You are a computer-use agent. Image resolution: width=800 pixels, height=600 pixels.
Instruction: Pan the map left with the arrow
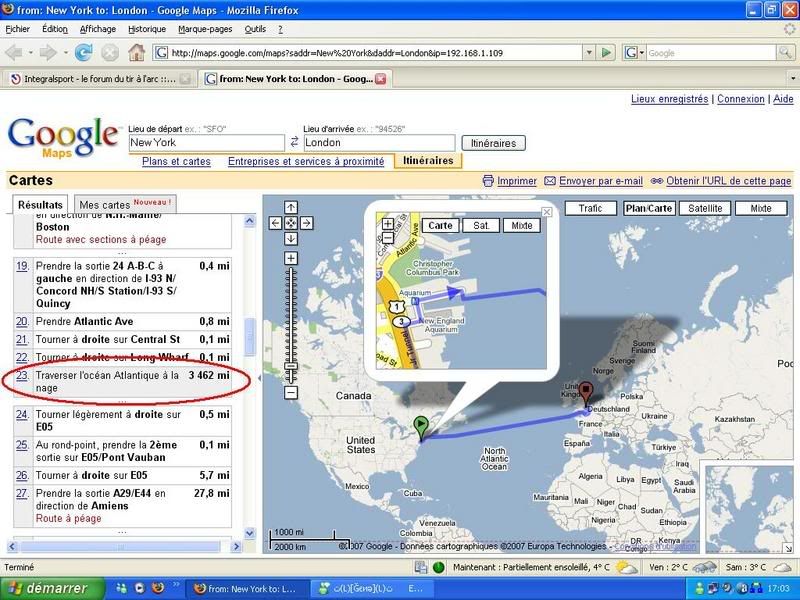click(275, 223)
